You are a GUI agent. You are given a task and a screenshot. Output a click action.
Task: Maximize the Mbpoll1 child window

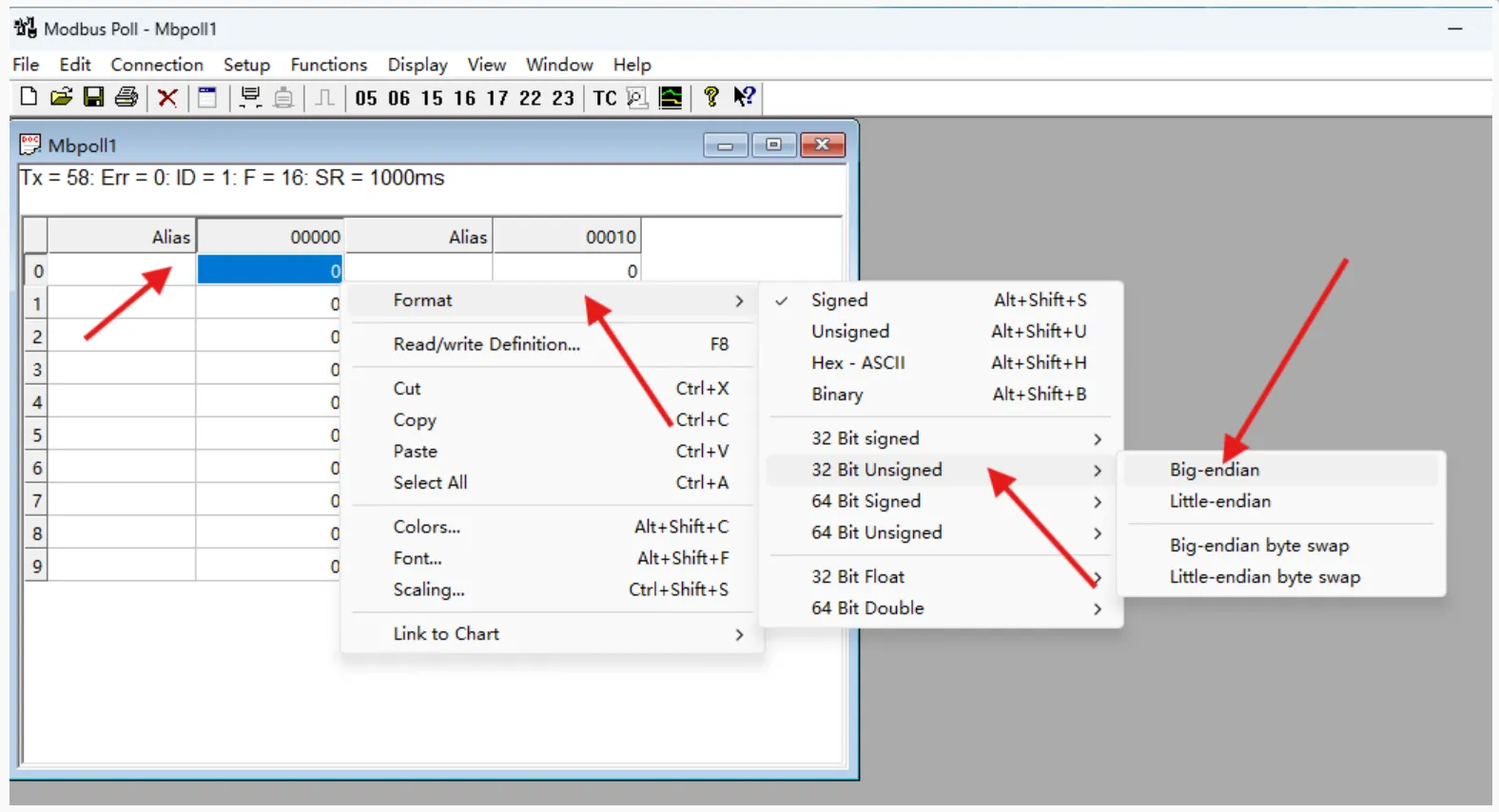(774, 145)
